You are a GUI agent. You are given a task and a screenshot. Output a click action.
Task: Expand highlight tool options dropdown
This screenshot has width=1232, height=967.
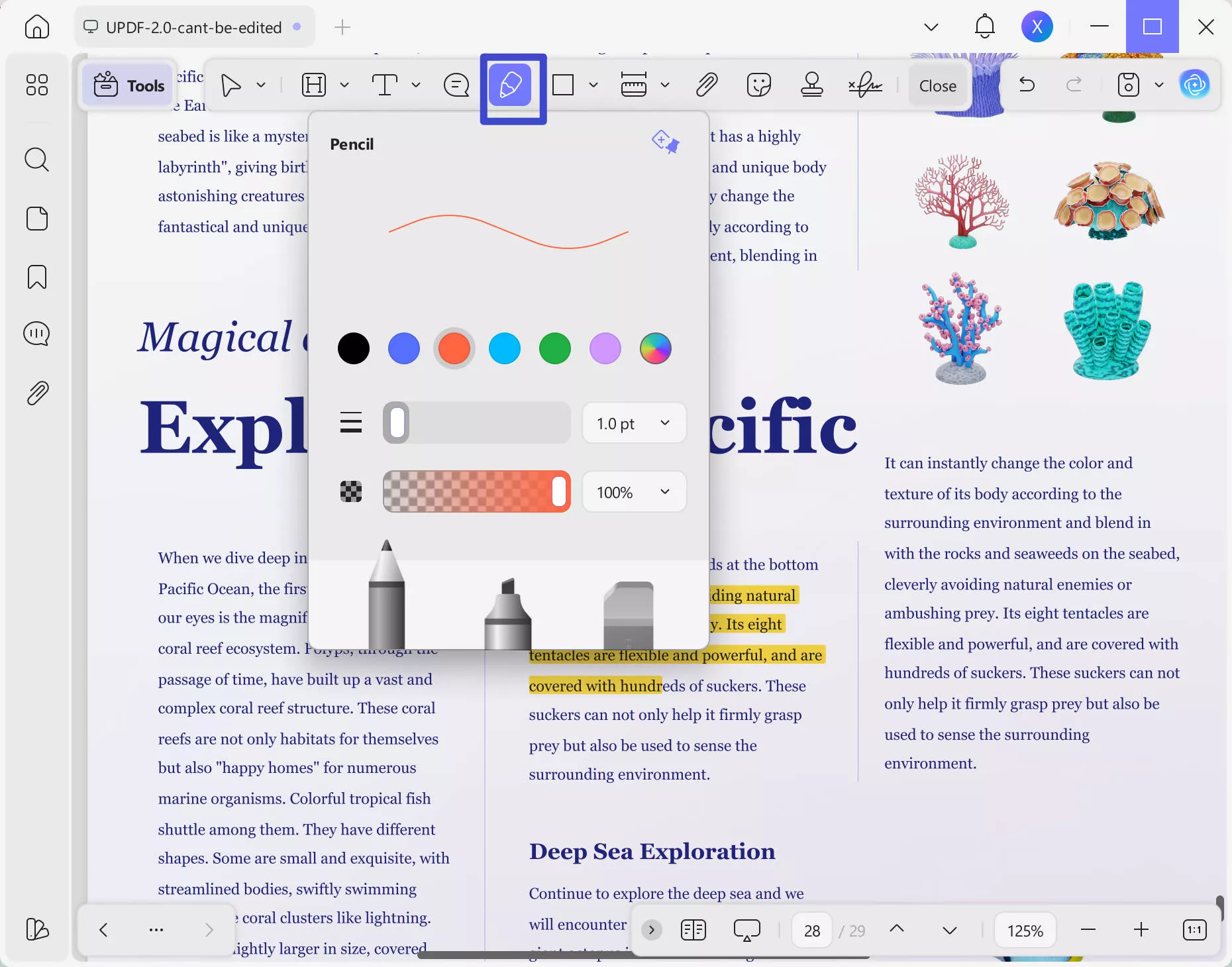point(344,85)
